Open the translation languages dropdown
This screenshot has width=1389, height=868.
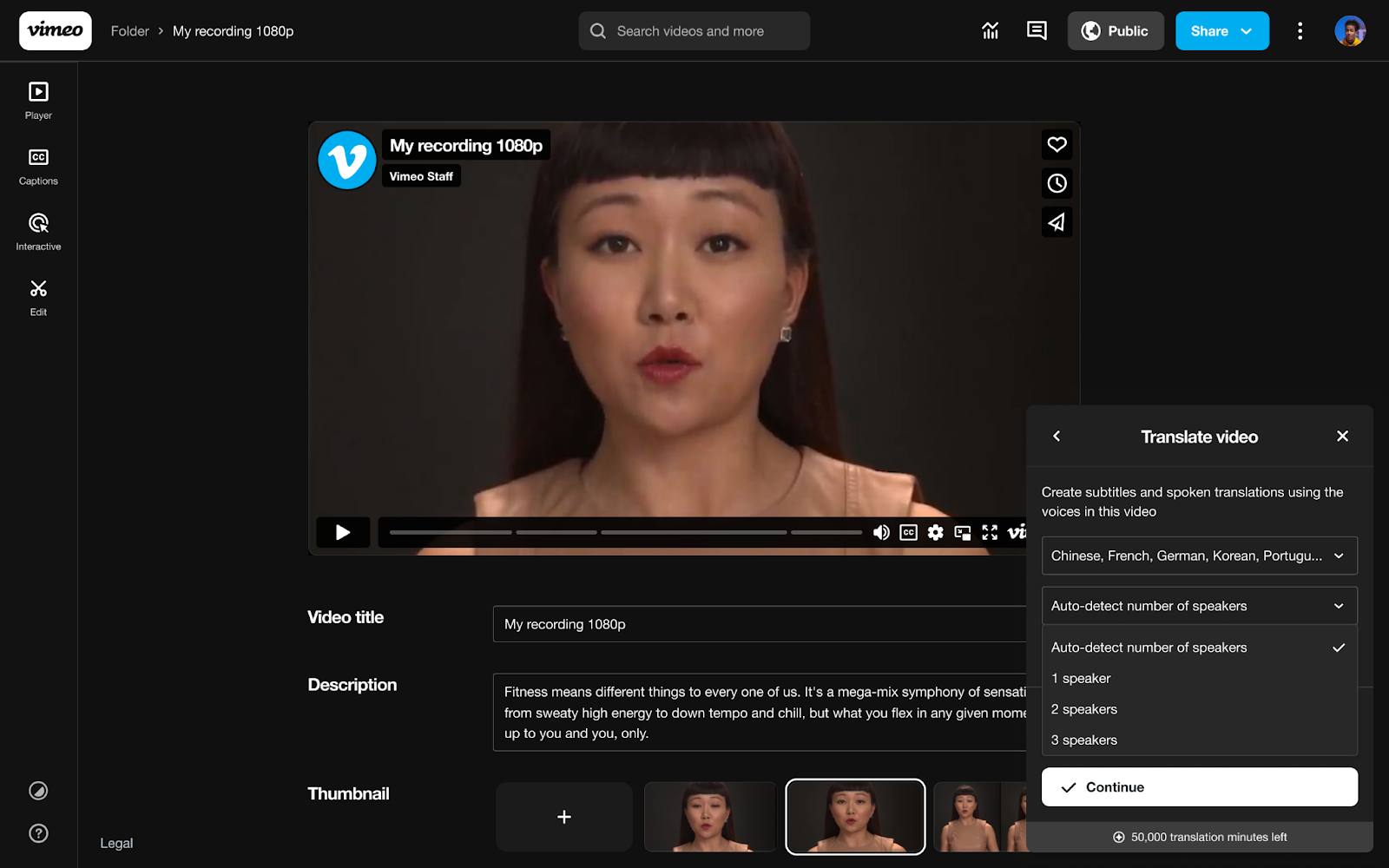(1199, 556)
